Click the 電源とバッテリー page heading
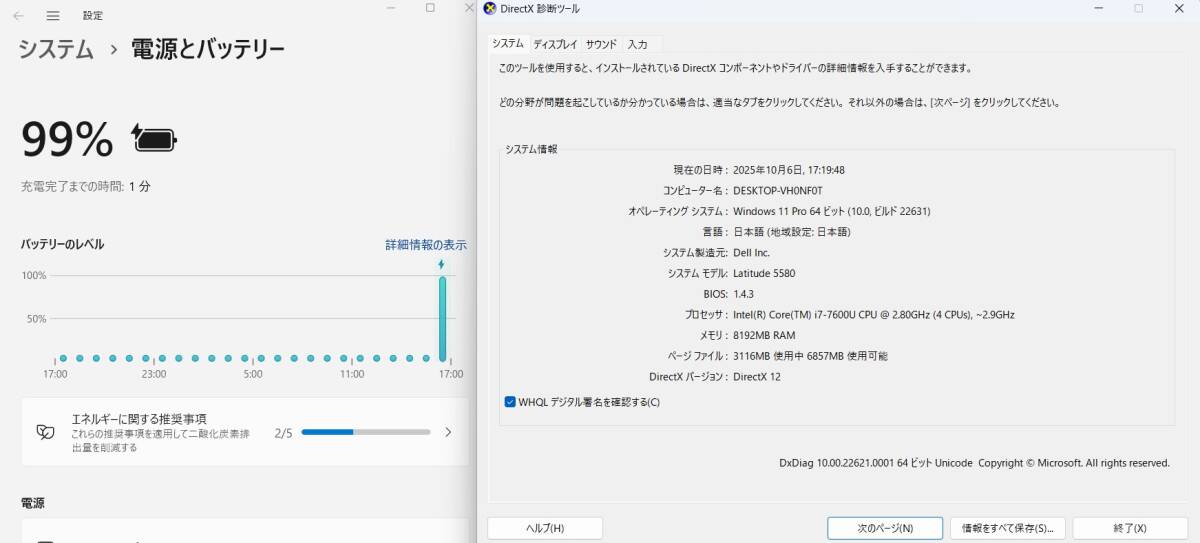The height and width of the screenshot is (543, 1200). point(208,49)
